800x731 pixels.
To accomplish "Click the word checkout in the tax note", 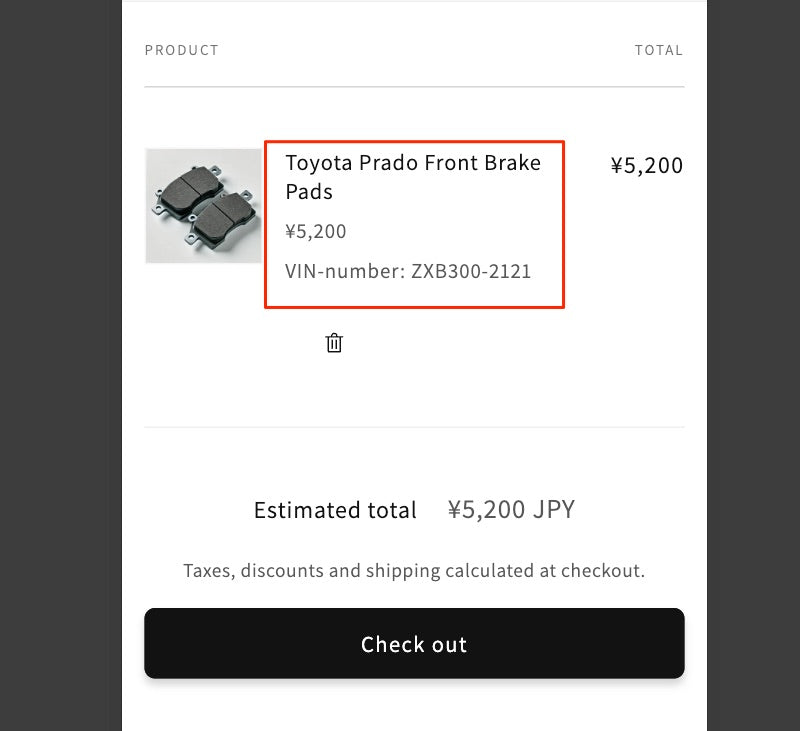I will [606, 571].
